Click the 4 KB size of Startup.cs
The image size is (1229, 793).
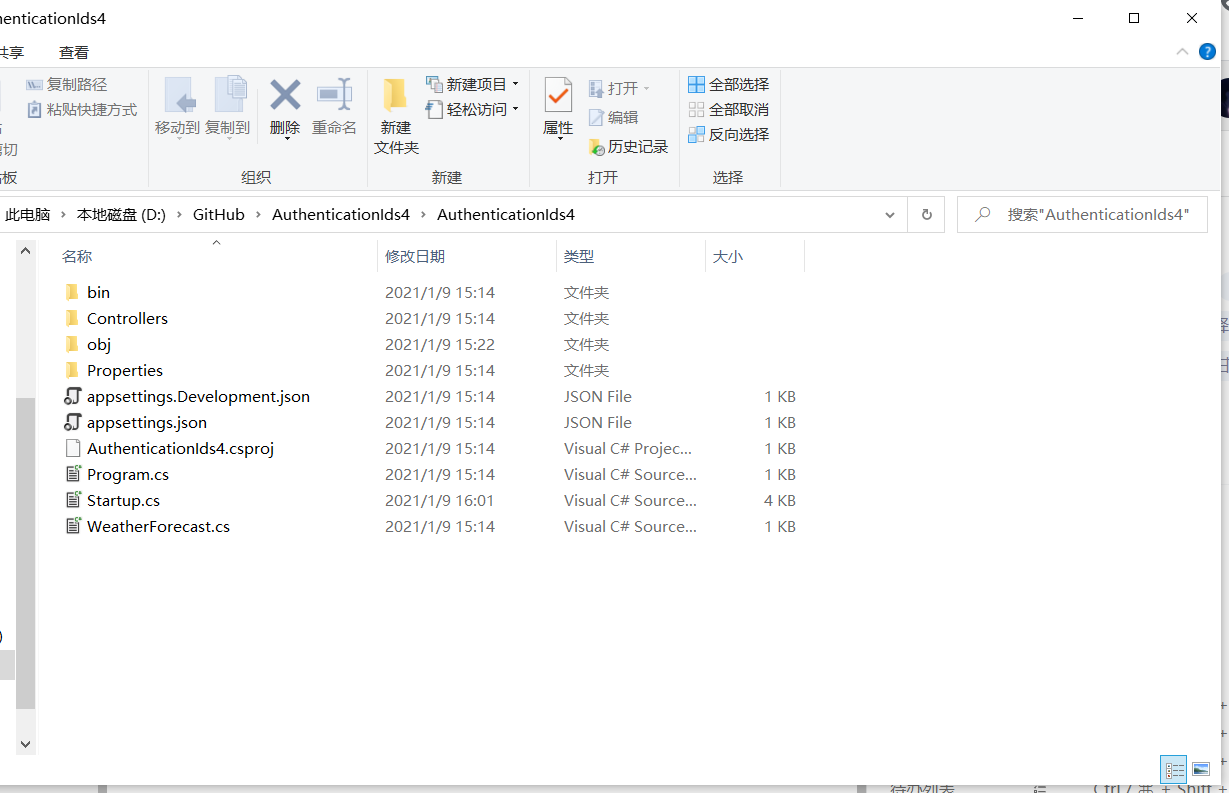tap(780, 500)
